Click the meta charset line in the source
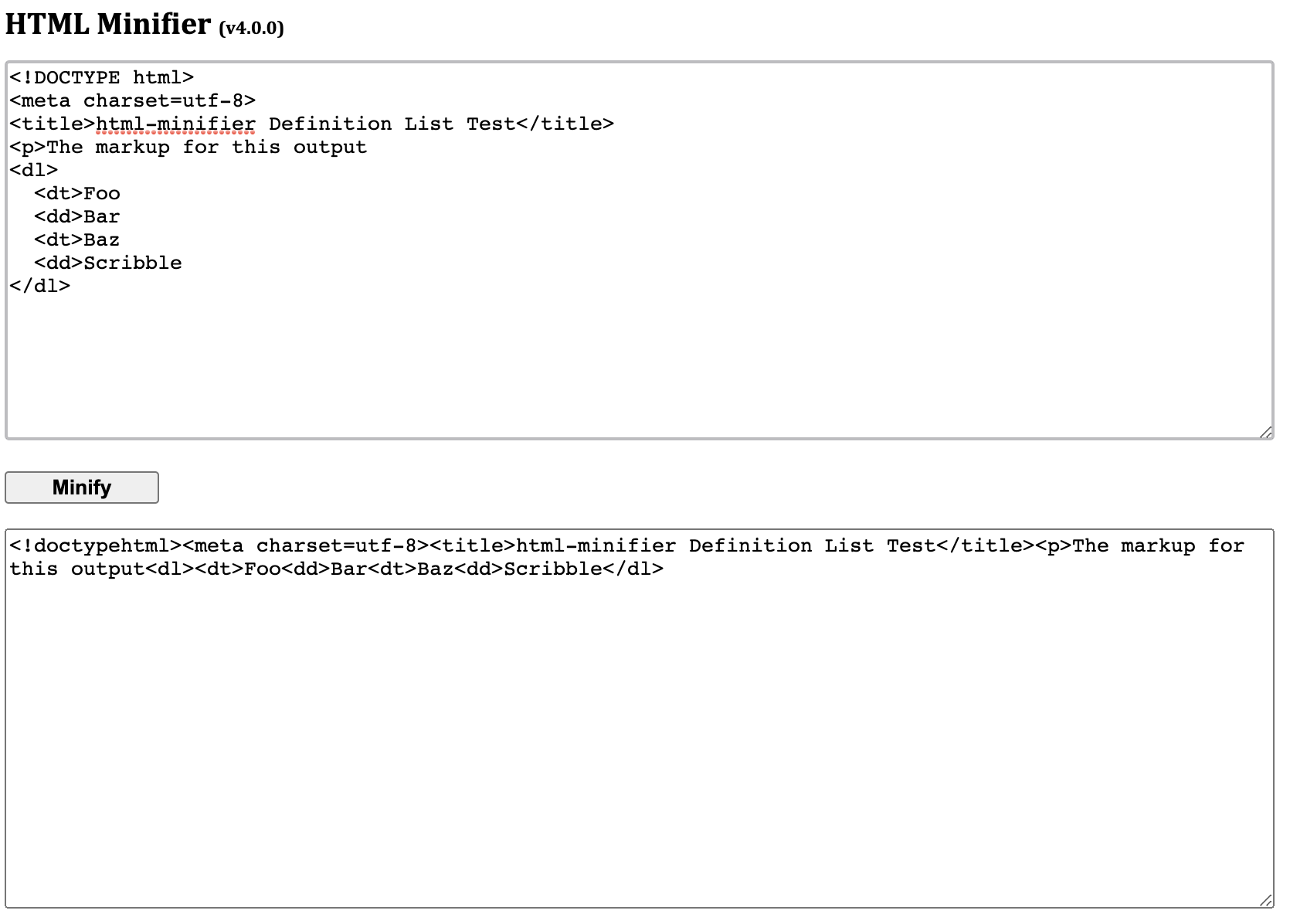 pyautogui.click(x=131, y=100)
